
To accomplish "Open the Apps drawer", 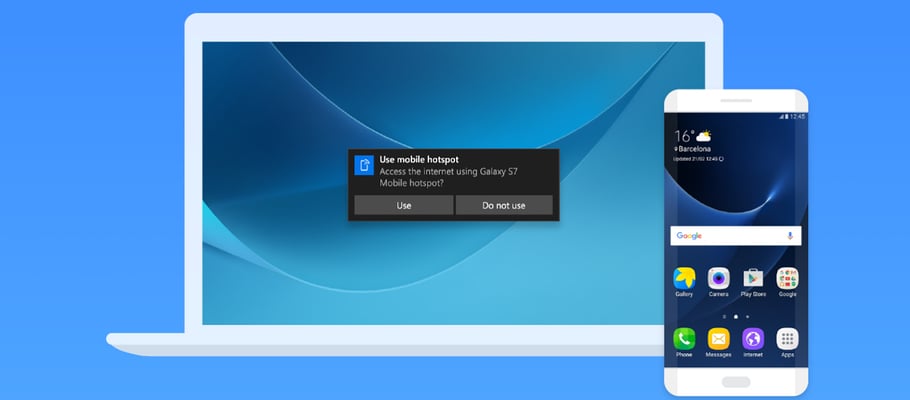I will (788, 338).
